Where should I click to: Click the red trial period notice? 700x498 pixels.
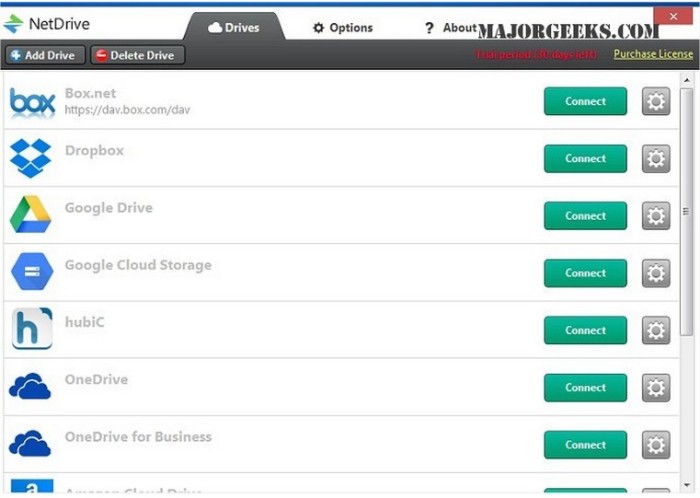coord(536,54)
